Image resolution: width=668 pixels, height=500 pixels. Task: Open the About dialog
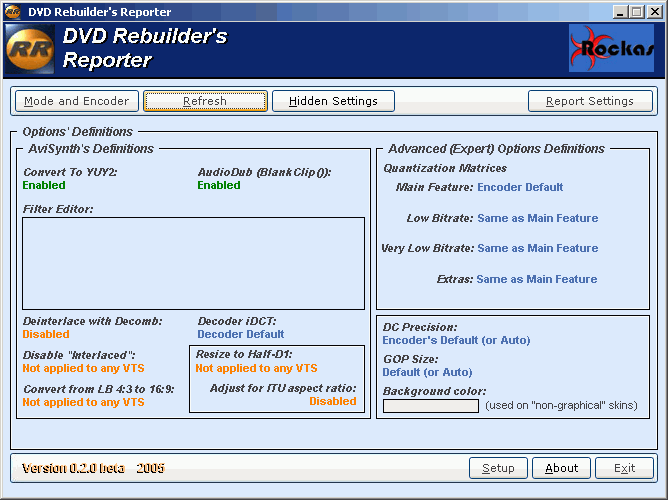click(561, 468)
